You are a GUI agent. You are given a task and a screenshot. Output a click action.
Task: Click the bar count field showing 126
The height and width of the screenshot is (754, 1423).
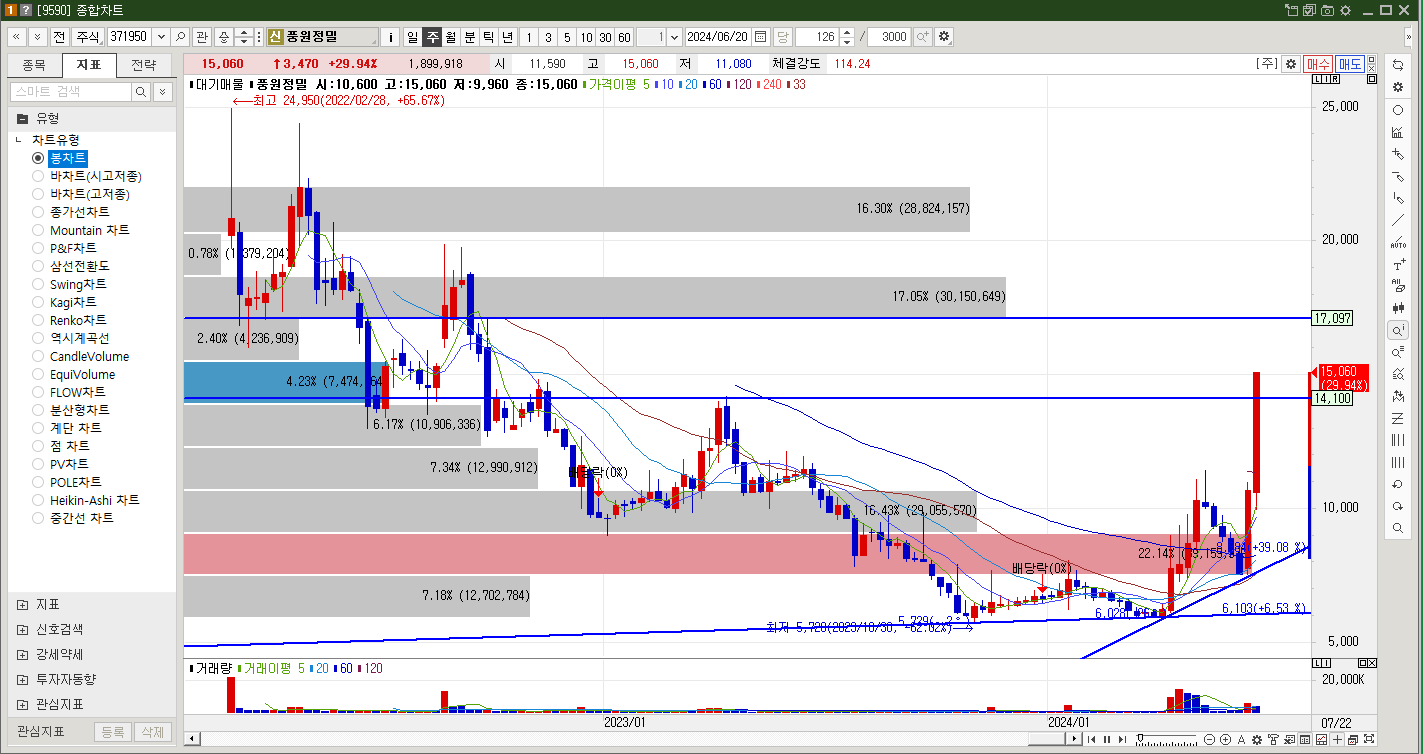(816, 36)
